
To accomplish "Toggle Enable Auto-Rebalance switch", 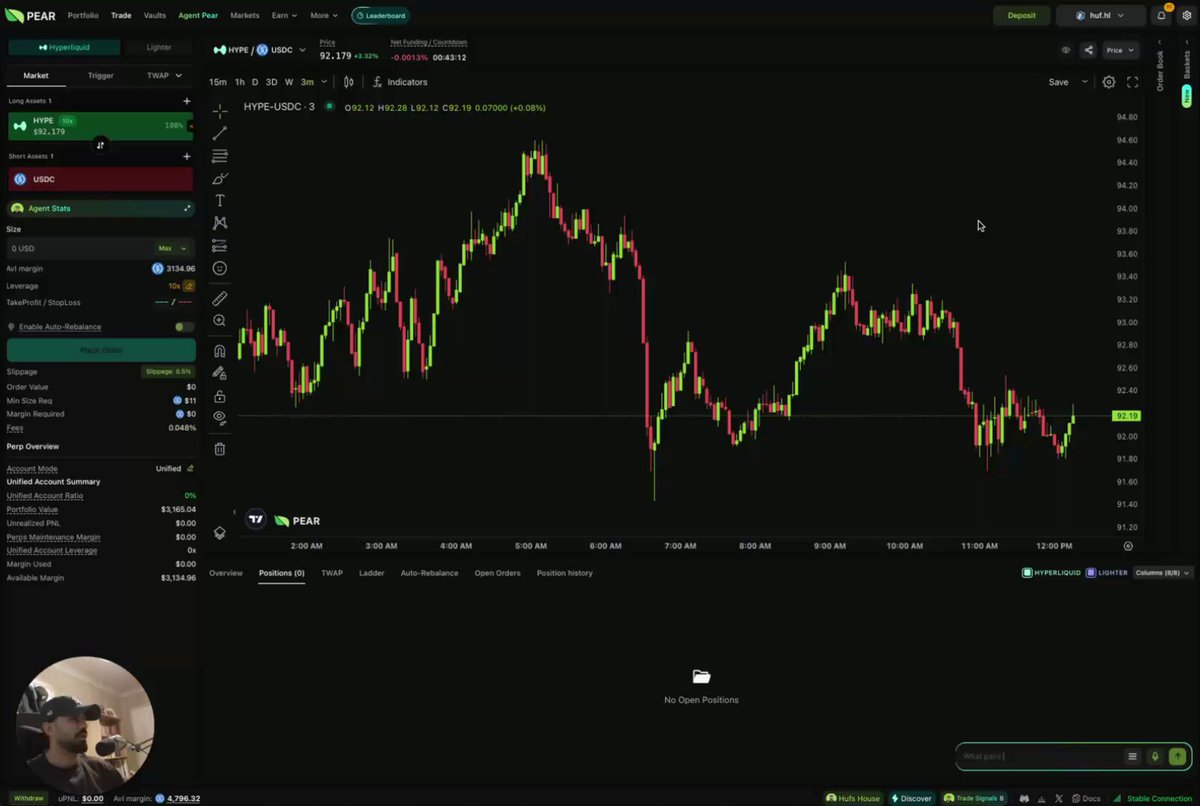I will 184,327.
